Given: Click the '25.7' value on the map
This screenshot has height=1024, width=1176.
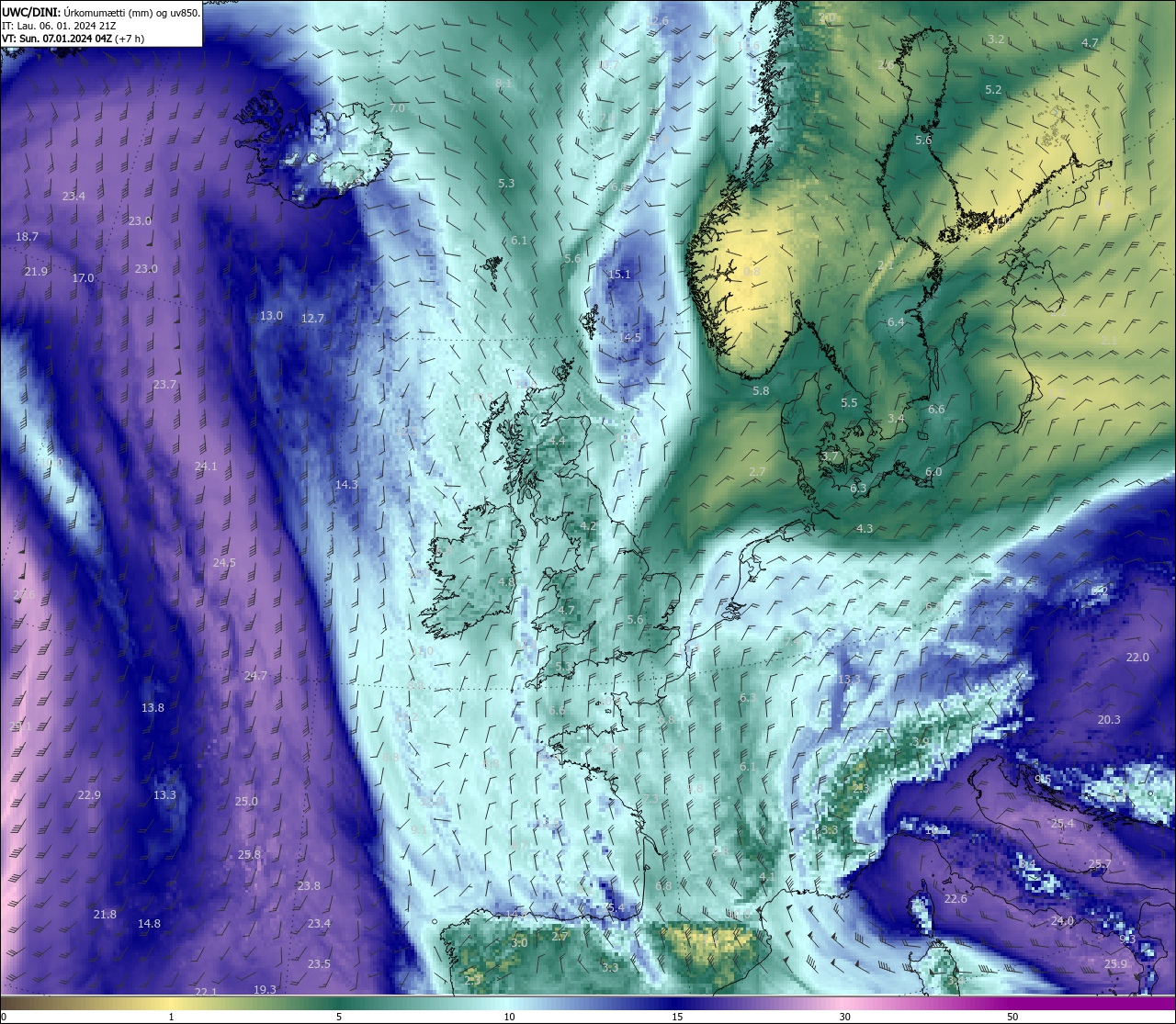Looking at the screenshot, I should [x=1100, y=865].
